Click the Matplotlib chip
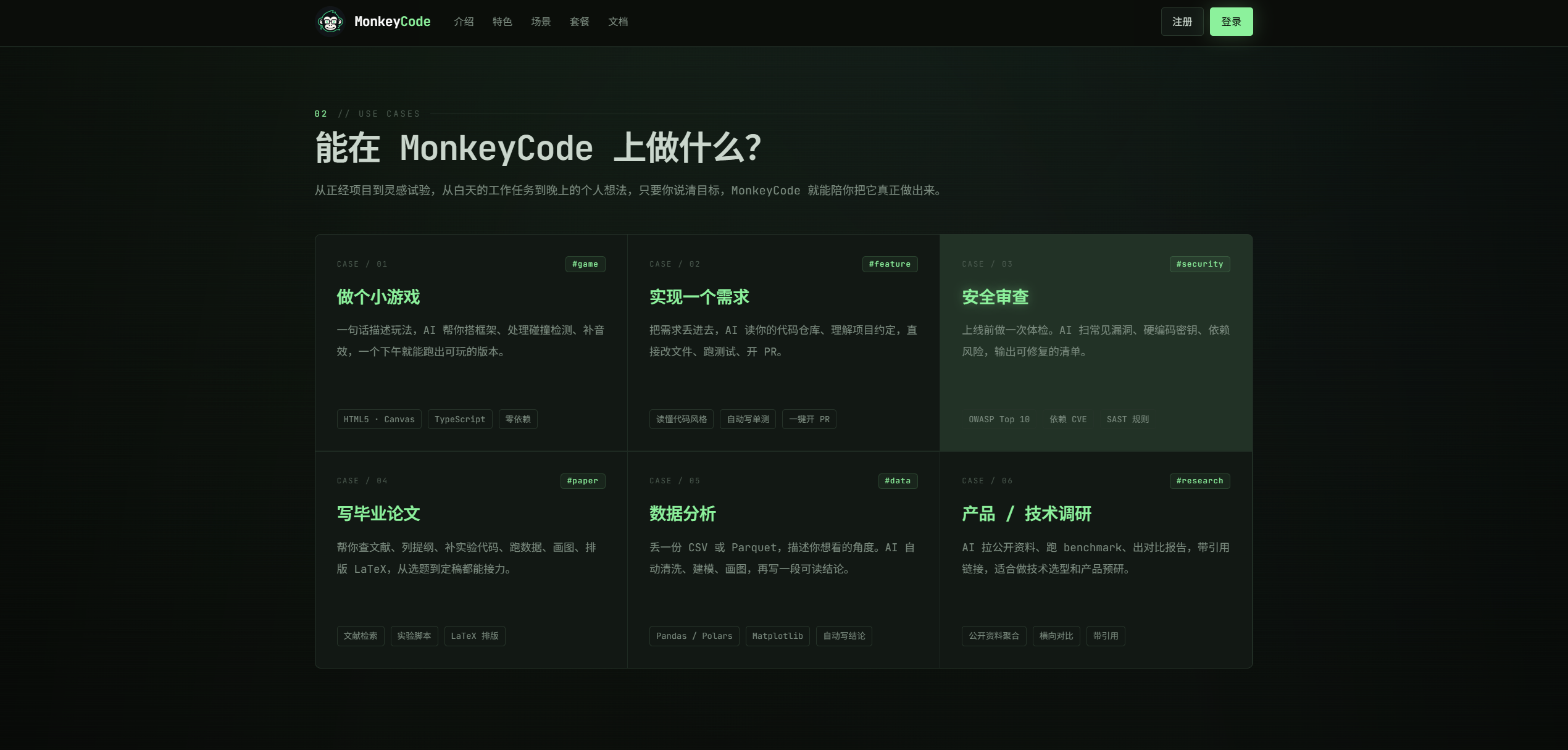Image resolution: width=1568 pixels, height=750 pixels. 777,636
